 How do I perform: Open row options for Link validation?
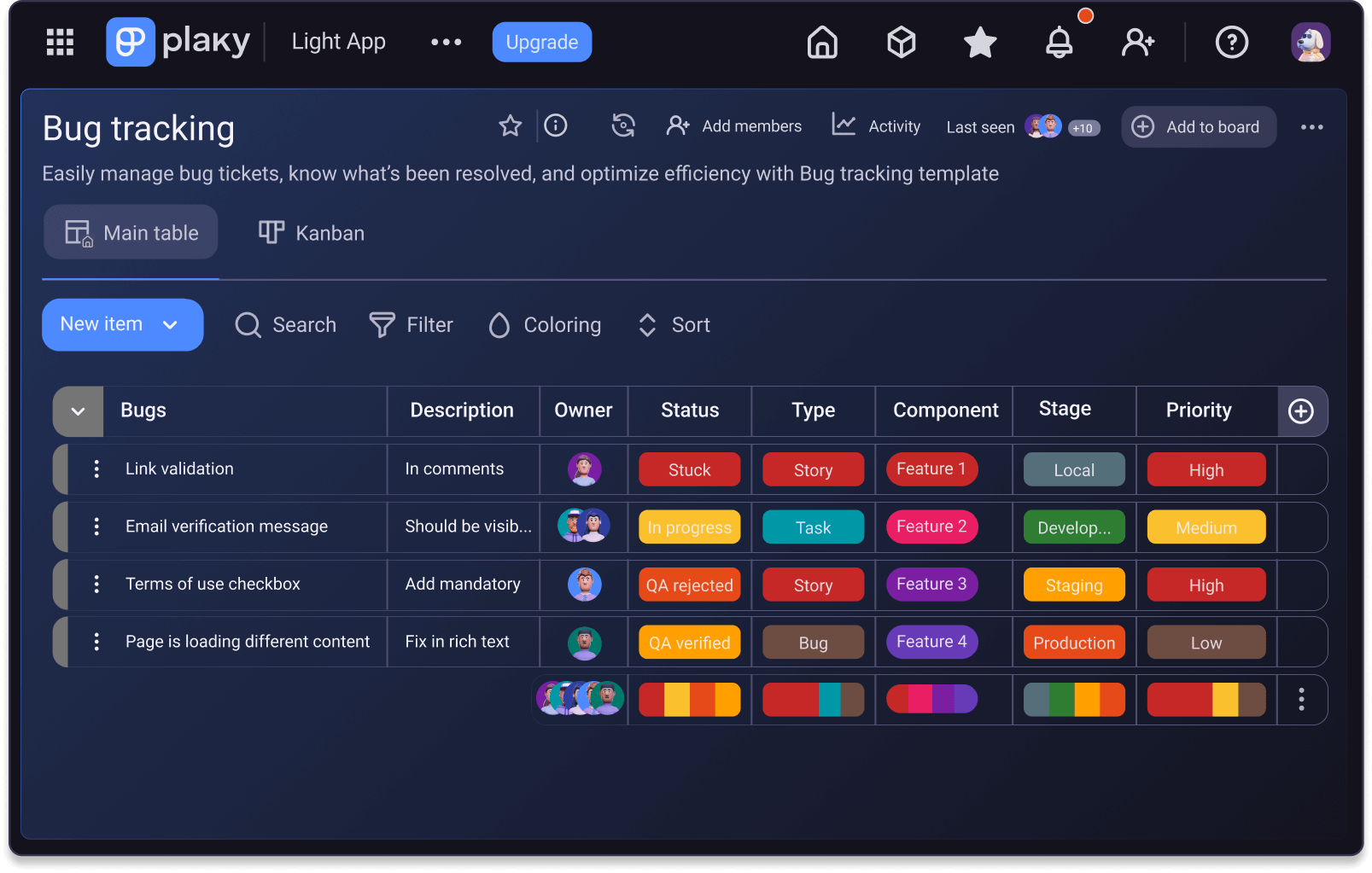coord(96,469)
